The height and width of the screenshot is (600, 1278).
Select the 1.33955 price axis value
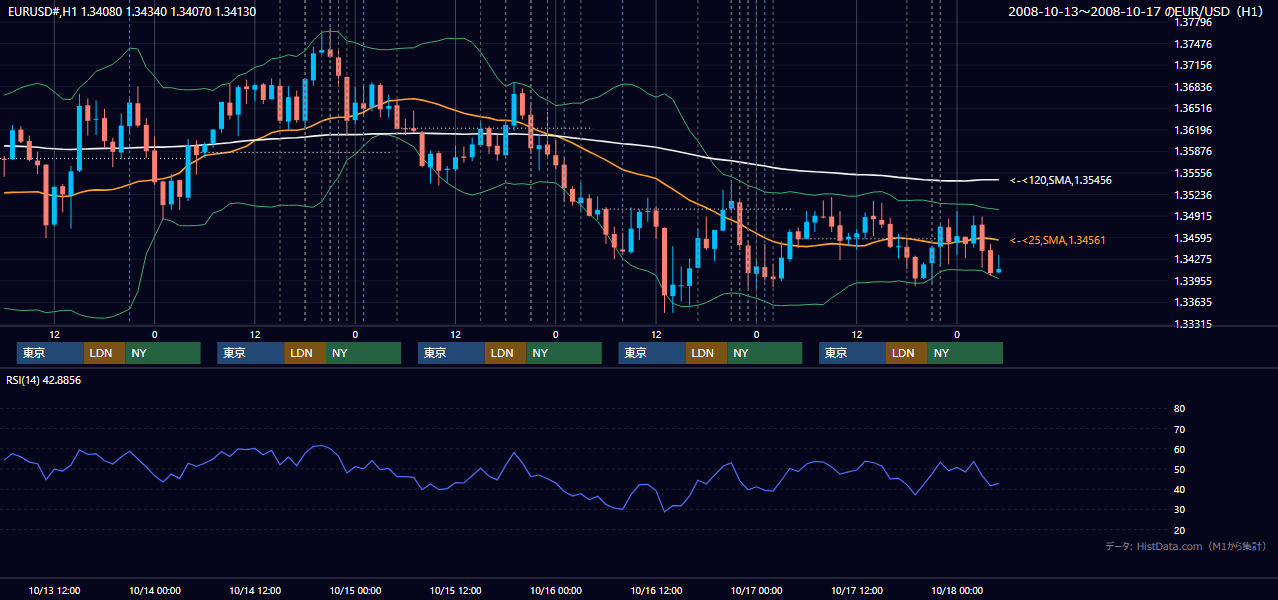(1194, 281)
